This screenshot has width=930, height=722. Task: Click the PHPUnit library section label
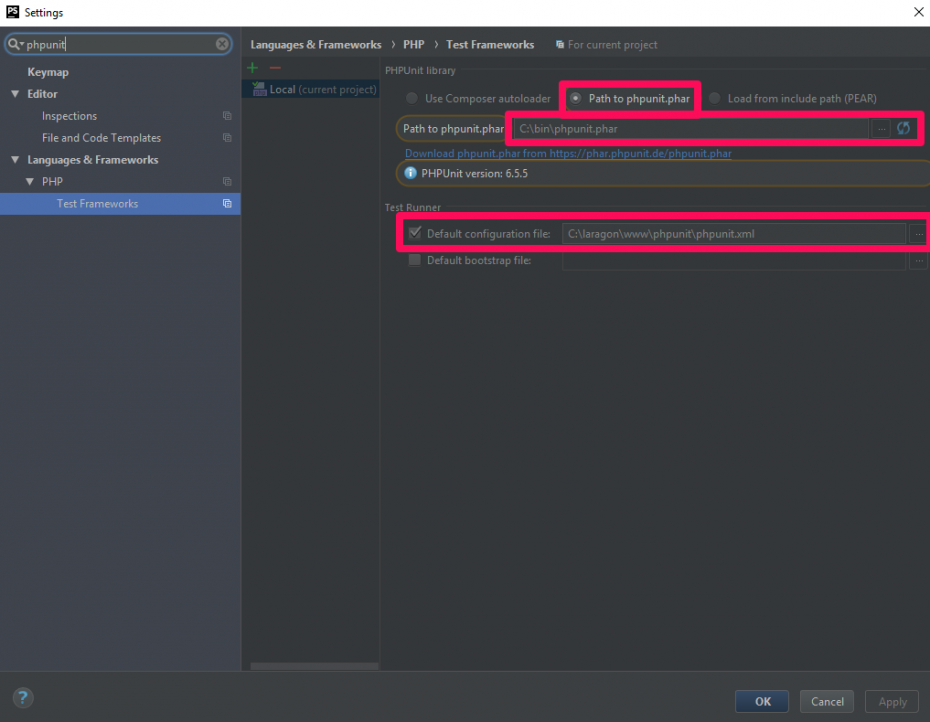click(420, 70)
